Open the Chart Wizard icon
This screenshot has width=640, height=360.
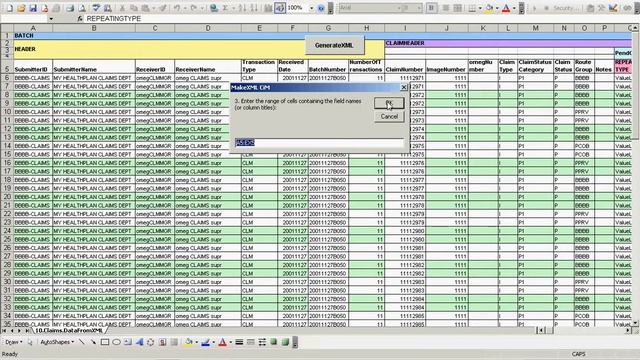pos(268,8)
